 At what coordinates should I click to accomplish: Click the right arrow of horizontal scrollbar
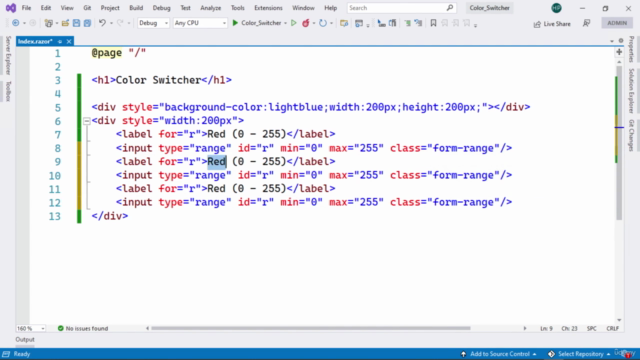(525, 328)
